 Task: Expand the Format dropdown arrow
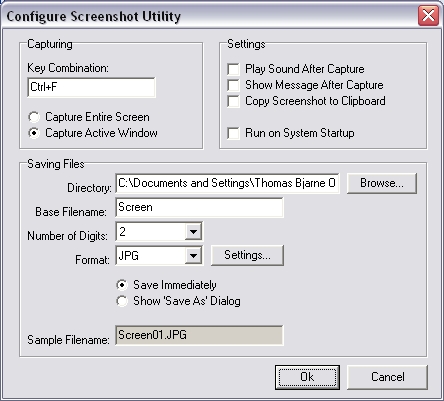click(x=193, y=256)
